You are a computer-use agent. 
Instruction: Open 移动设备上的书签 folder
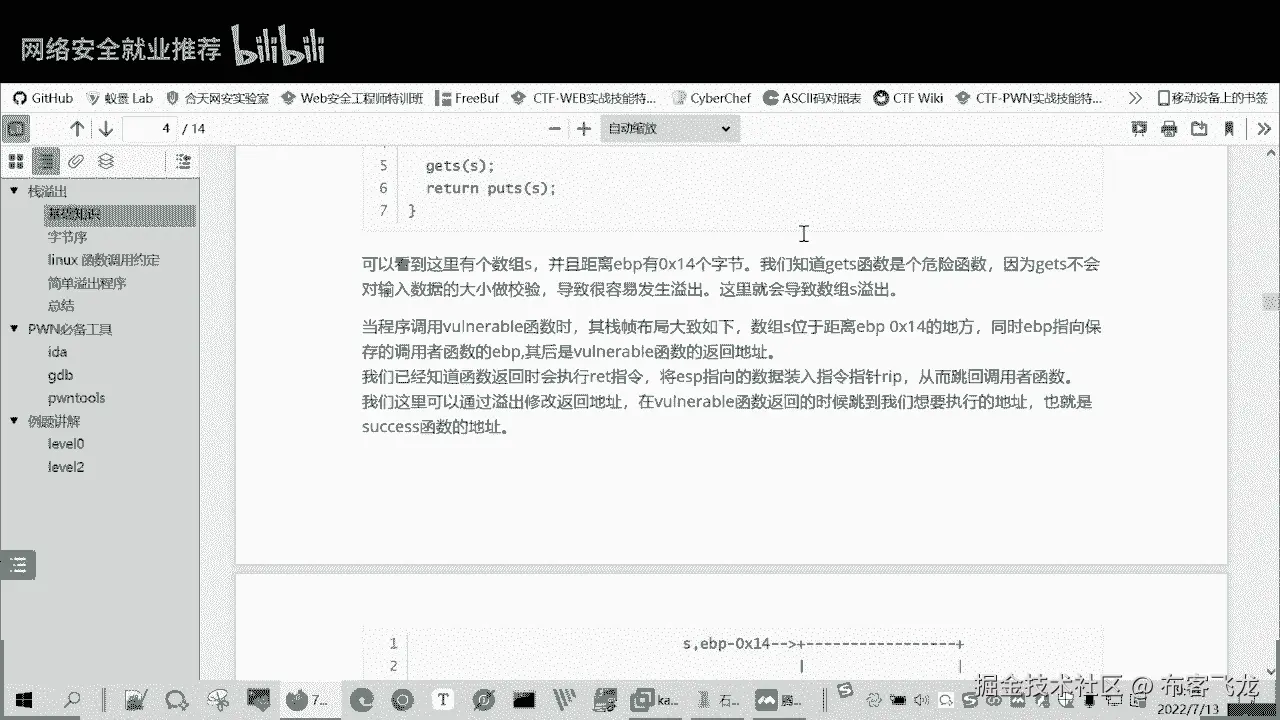pos(1213,98)
